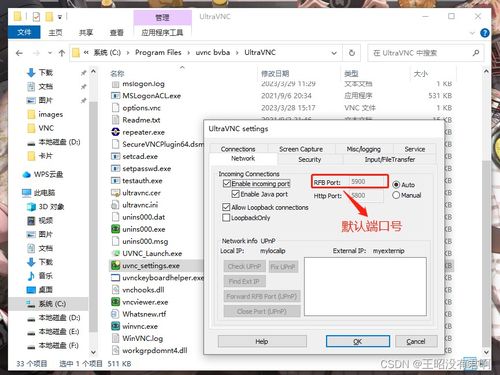Switch to the Connections settings tab
500x375 pixels.
click(238, 149)
